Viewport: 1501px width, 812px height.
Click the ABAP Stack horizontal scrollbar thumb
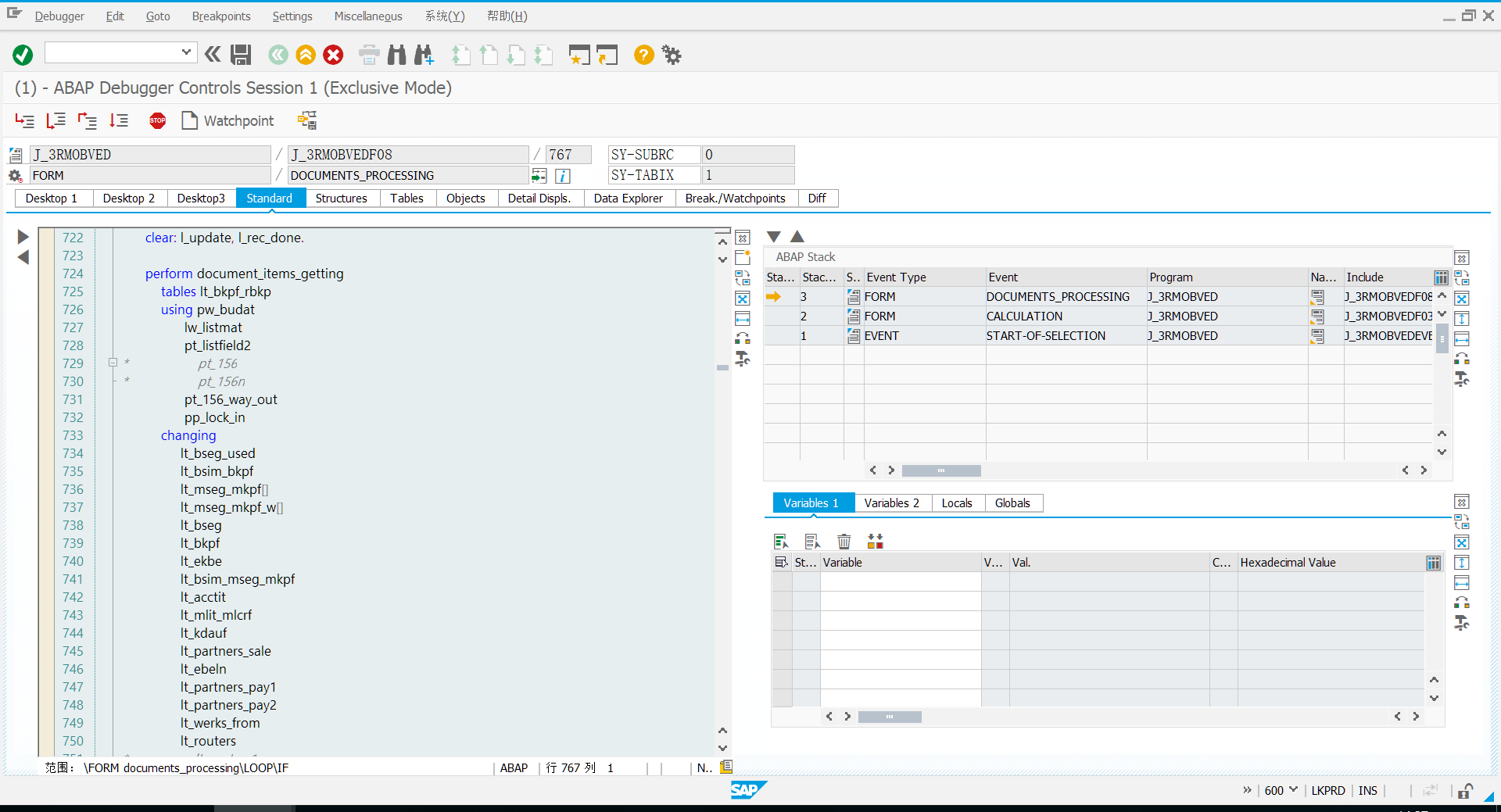pos(941,470)
